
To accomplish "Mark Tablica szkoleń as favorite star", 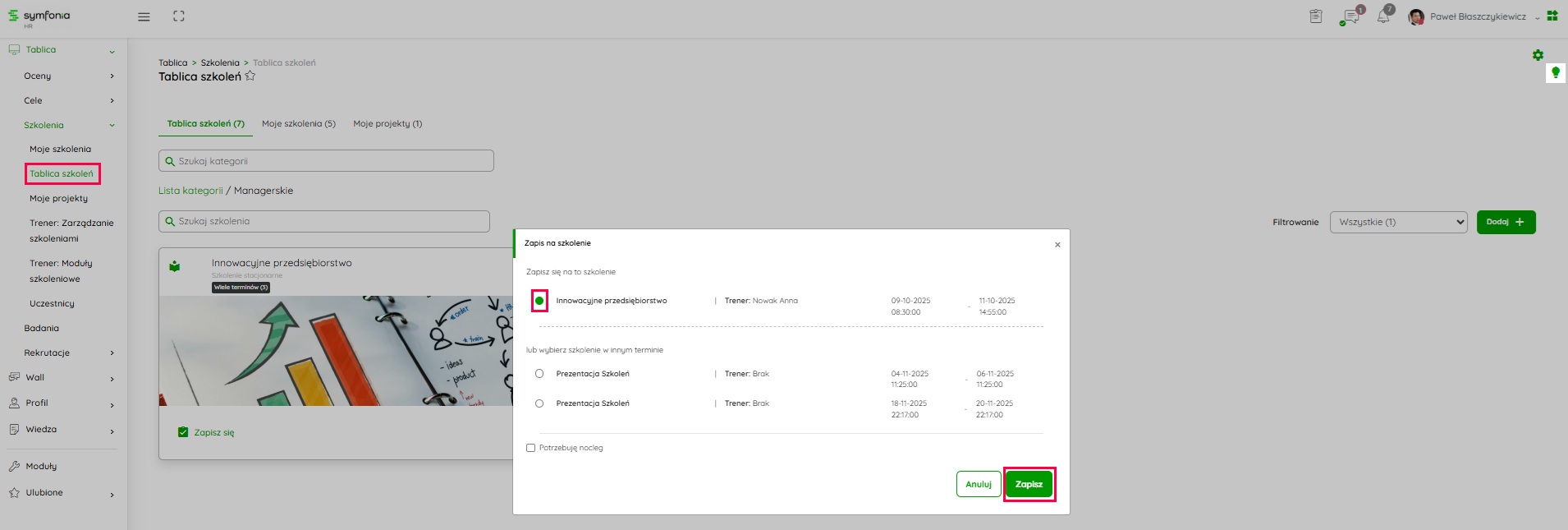I will click(x=250, y=76).
